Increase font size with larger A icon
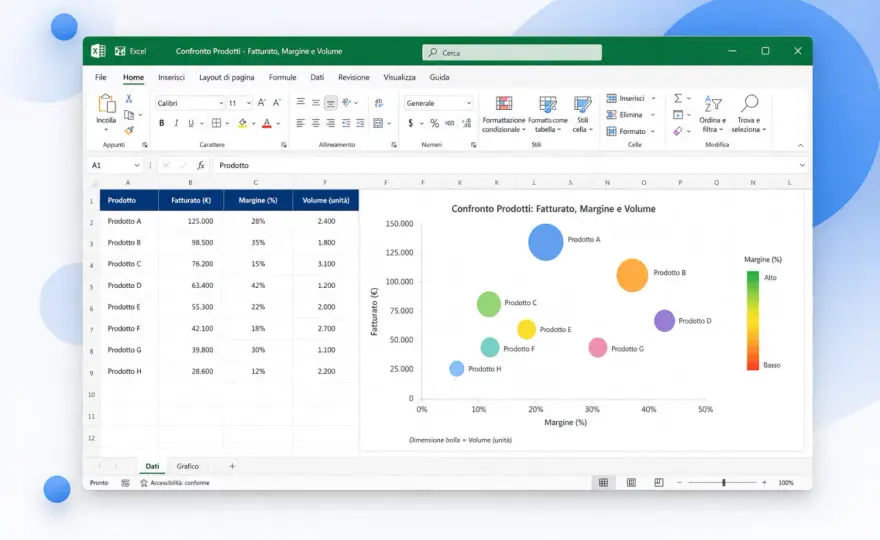This screenshot has width=880, height=540. (x=262, y=103)
